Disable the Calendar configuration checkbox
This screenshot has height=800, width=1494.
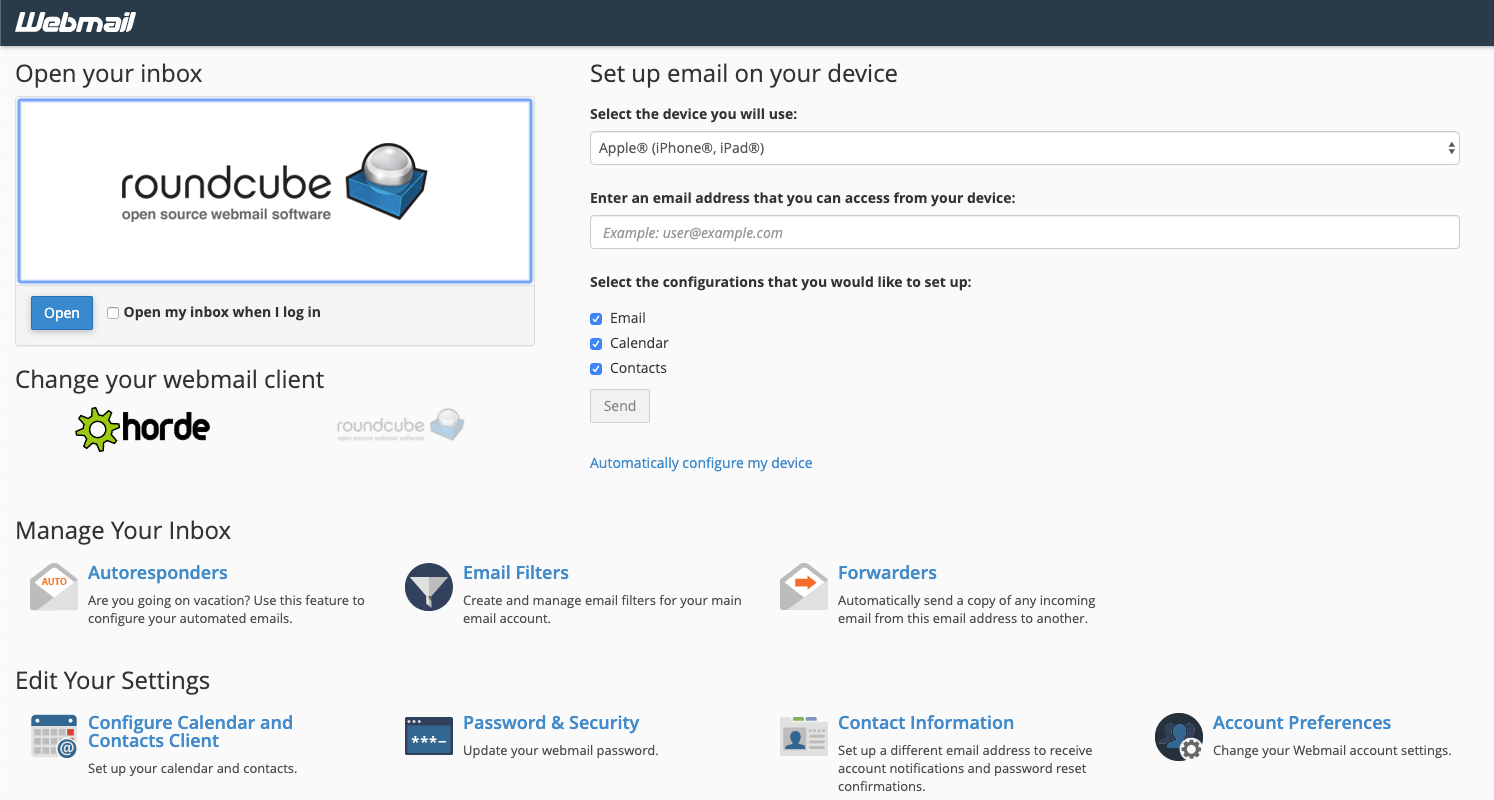pos(595,342)
